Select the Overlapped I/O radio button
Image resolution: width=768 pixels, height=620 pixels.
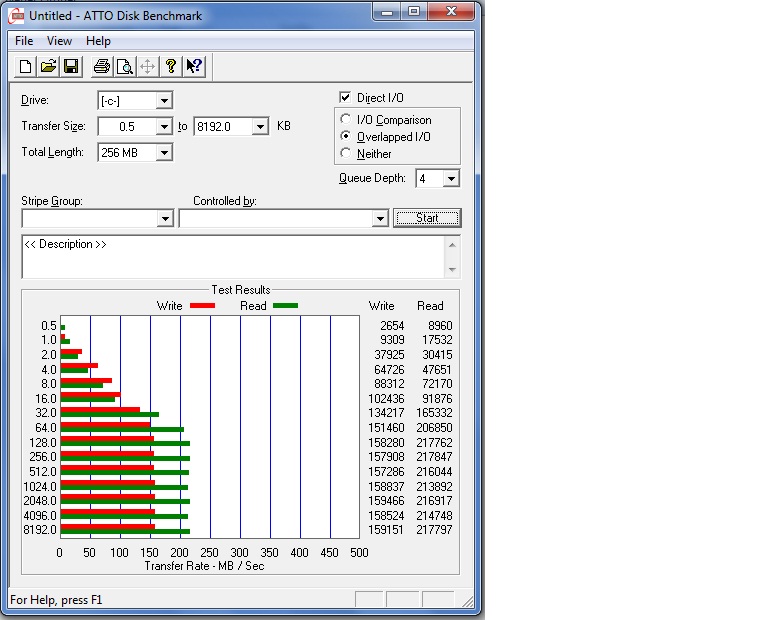point(345,136)
